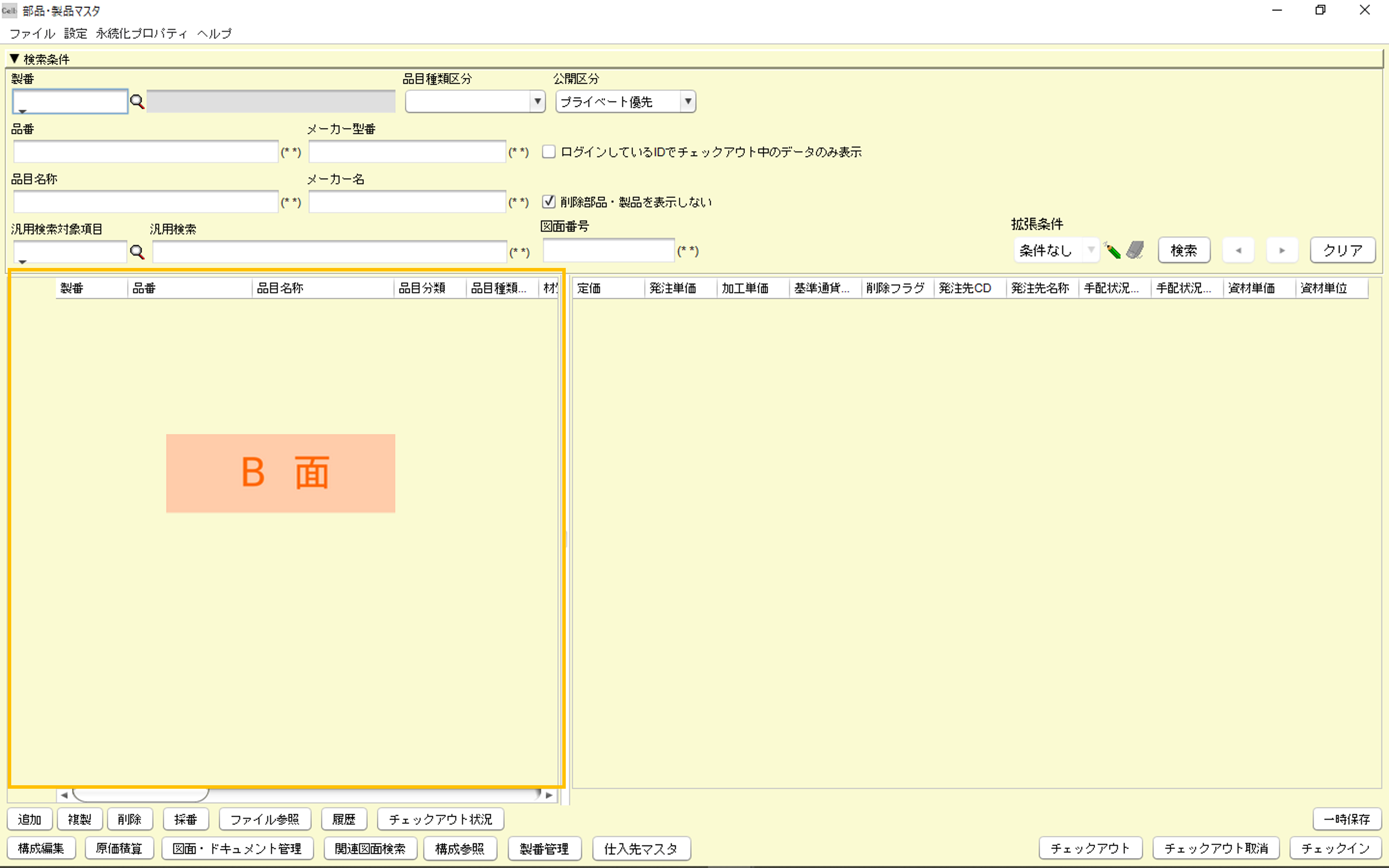Click the 資材単価 column header
The width and height of the screenshot is (1389, 868).
(1260, 288)
